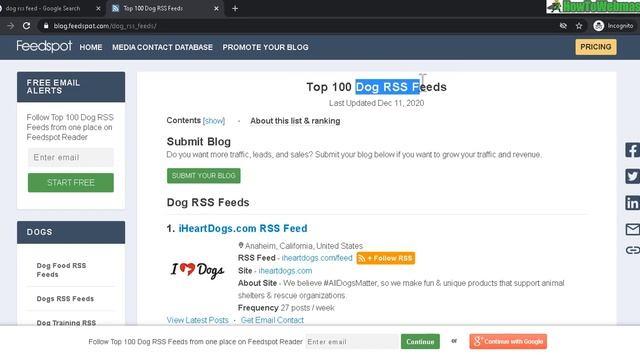The height and width of the screenshot is (360, 640).
Task: Open iHeartDogs.com RSS Feed heading link
Action: click(243, 228)
